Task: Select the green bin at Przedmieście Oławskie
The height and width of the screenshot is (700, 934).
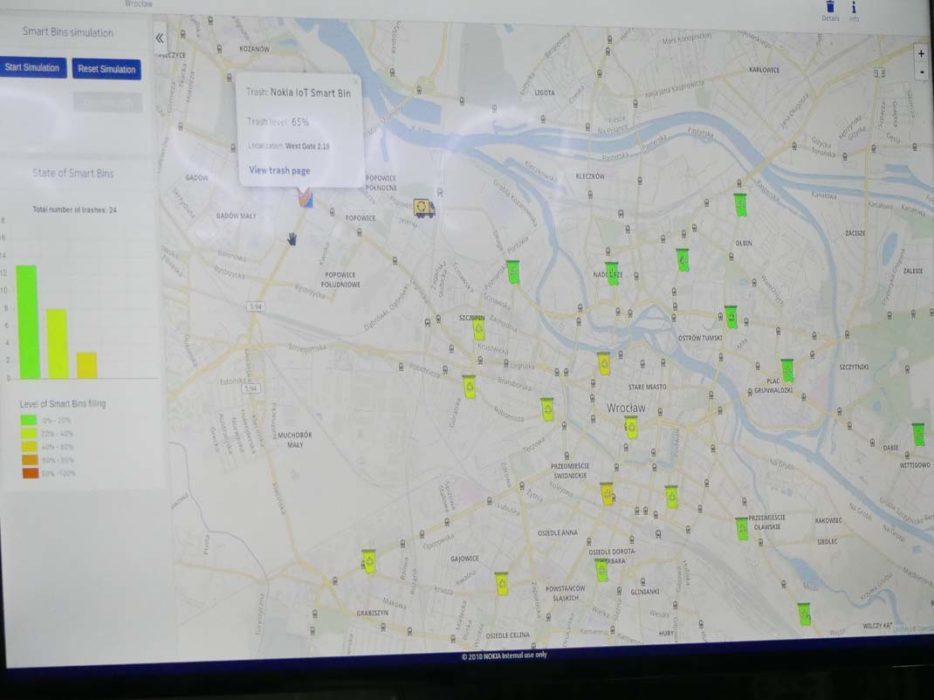Action: [x=742, y=529]
